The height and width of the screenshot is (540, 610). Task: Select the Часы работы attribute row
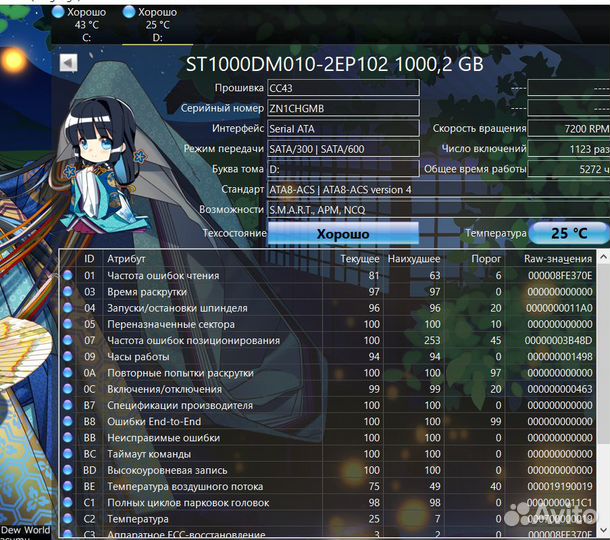click(x=328, y=356)
